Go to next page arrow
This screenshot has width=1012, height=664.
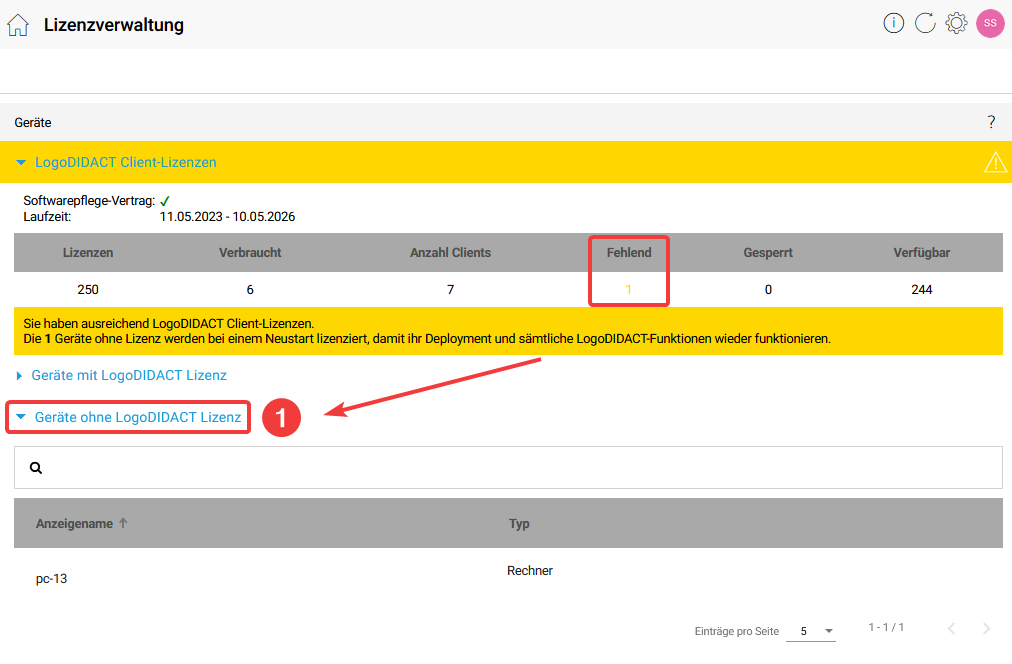pos(986,629)
